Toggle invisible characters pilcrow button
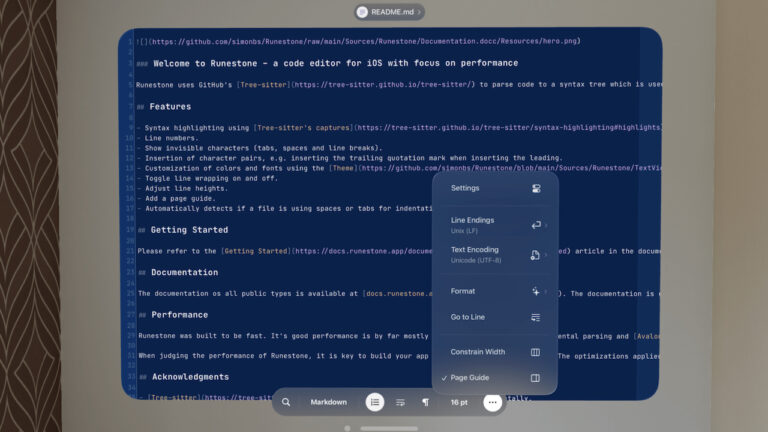Screen dimensions: 768x432 click(x=426, y=402)
